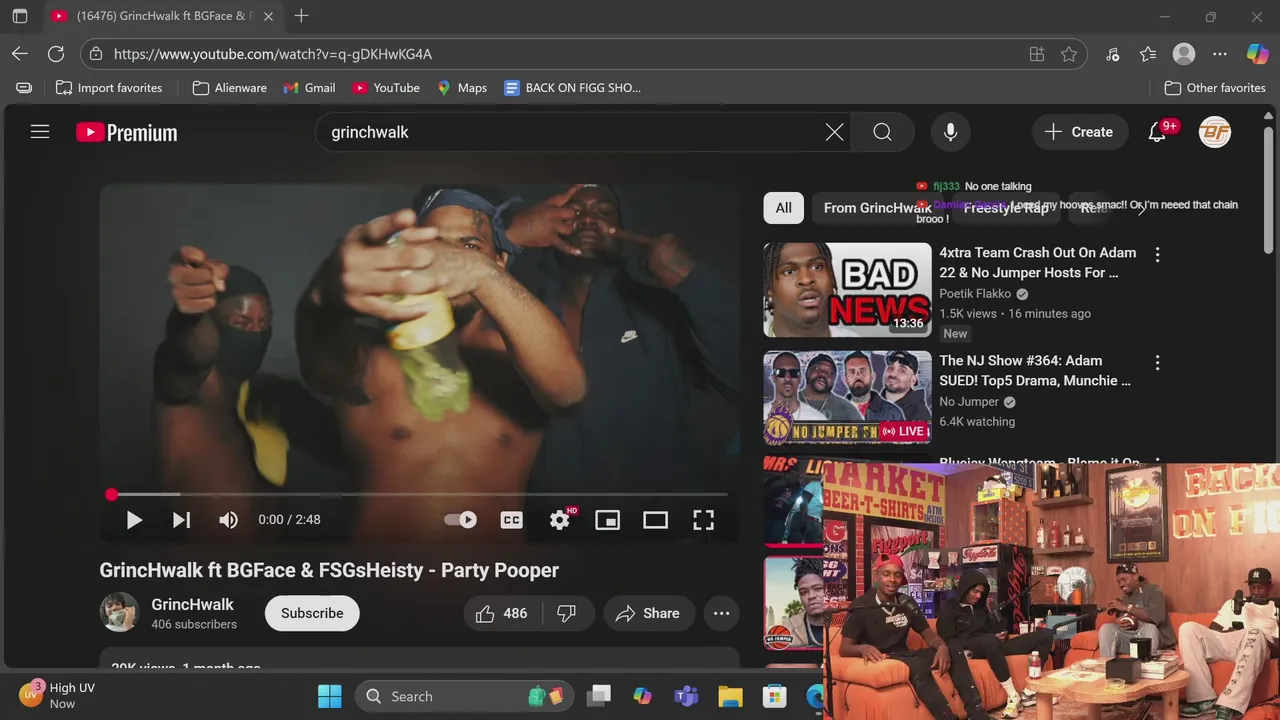Select the From GrincHwalk chip
Screen dimensions: 1280x720
pos(877,208)
